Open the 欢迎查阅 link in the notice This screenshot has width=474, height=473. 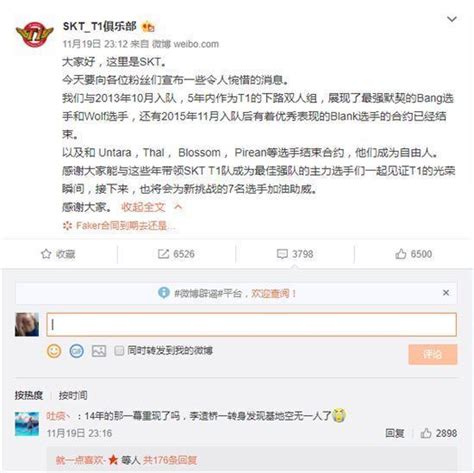[270, 293]
